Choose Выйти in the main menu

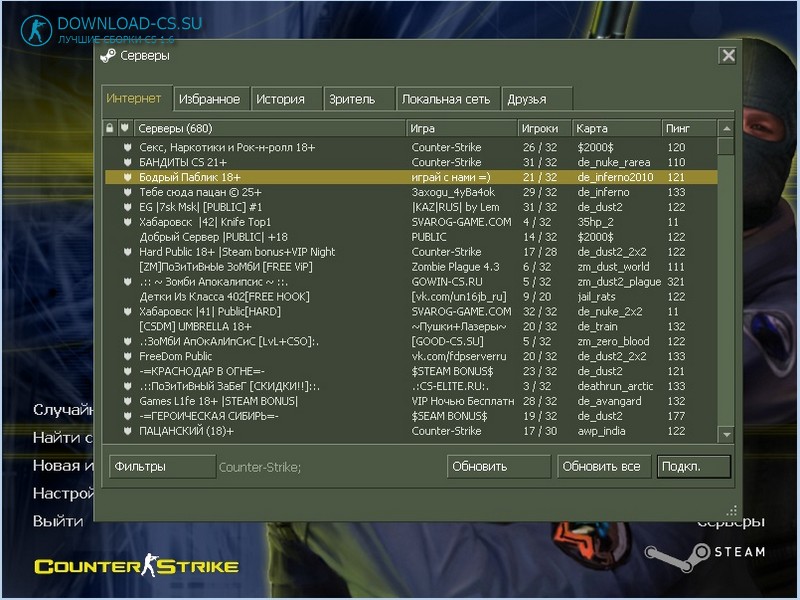(x=58, y=521)
